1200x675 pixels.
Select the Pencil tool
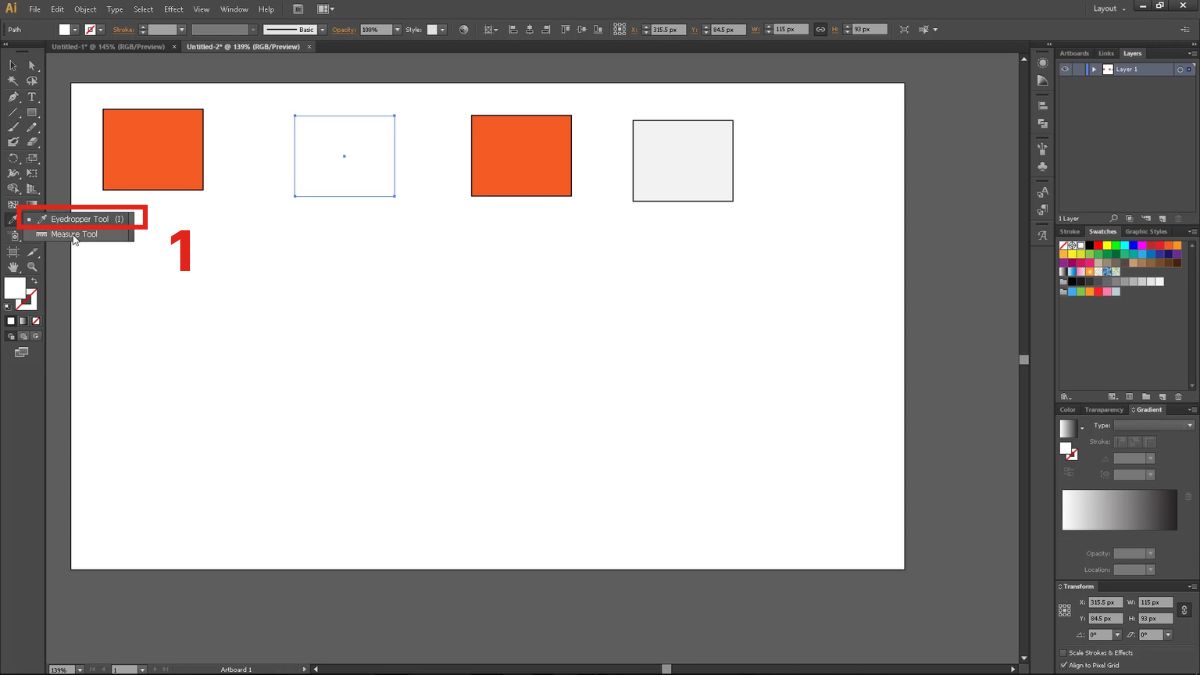[32, 127]
